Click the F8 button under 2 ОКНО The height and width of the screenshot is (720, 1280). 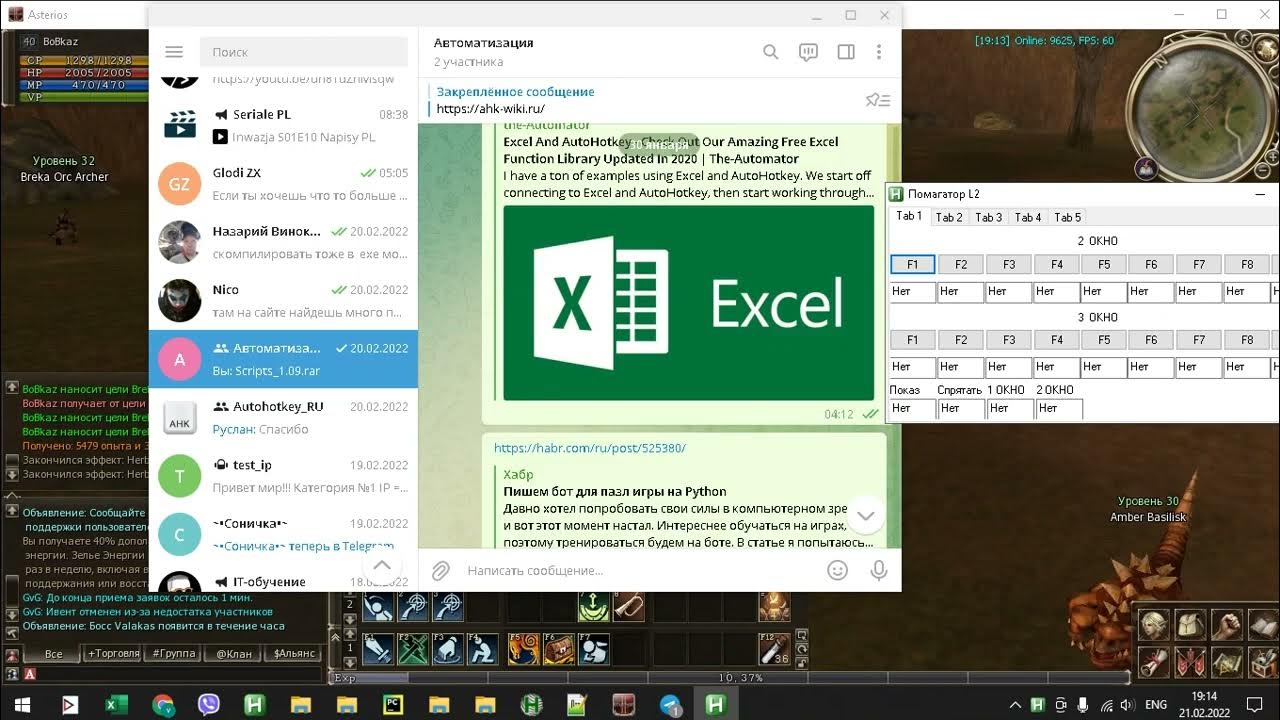1247,264
